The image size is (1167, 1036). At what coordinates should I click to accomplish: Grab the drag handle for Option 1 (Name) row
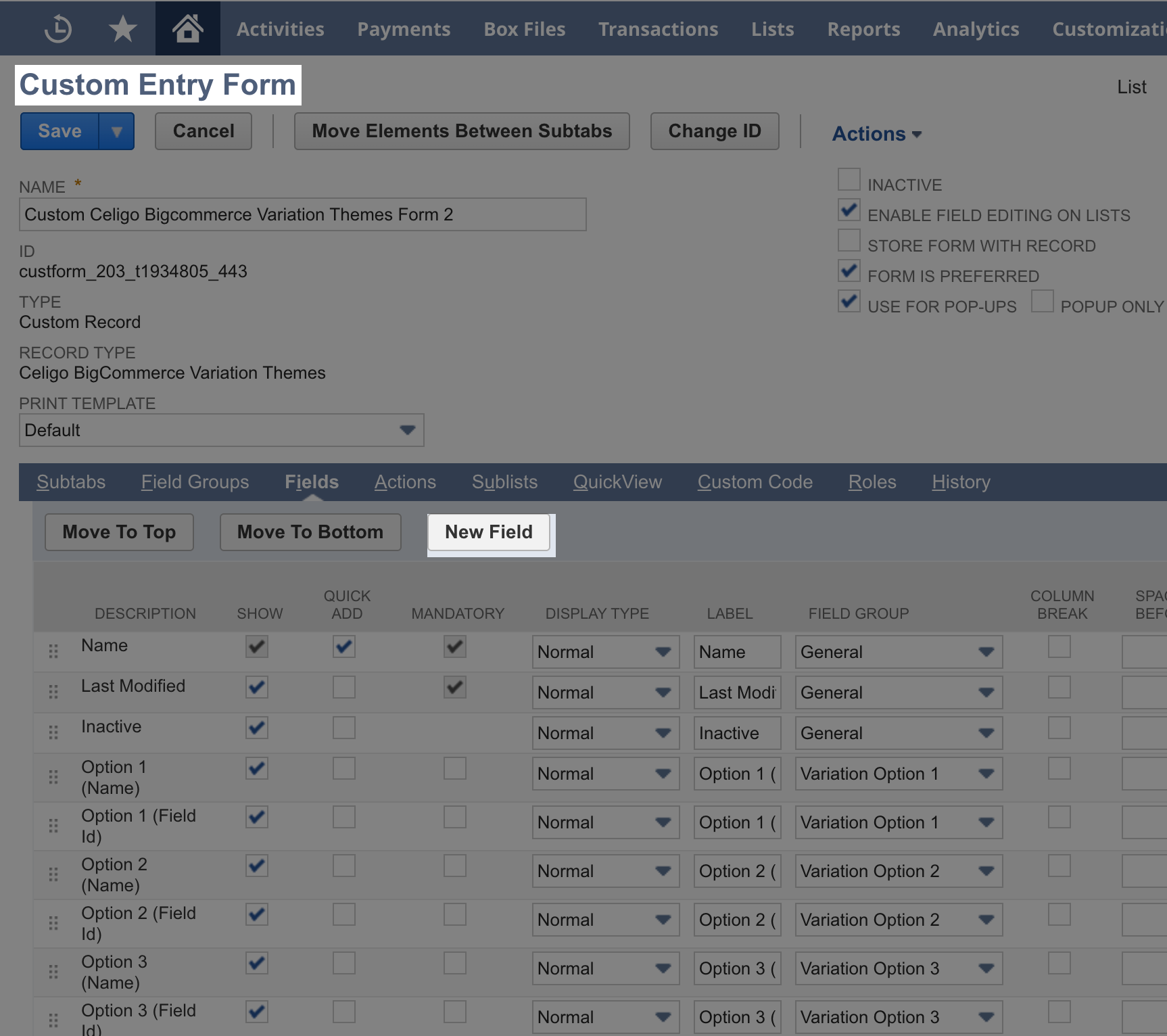[x=53, y=777]
